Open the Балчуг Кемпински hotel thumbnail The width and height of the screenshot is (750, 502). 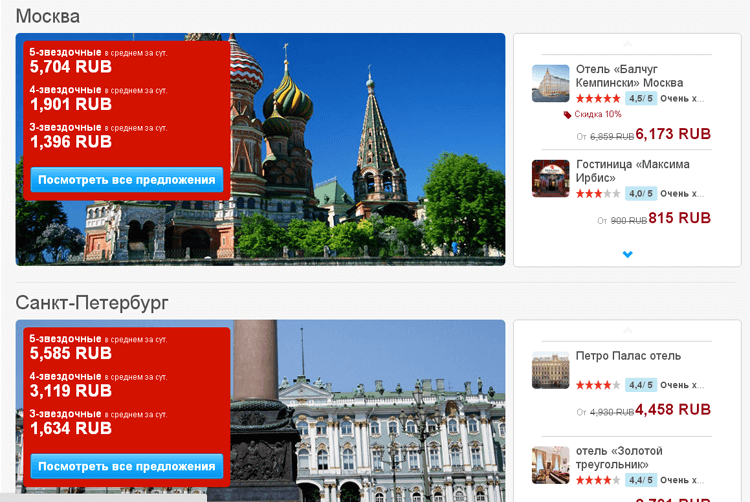(550, 84)
